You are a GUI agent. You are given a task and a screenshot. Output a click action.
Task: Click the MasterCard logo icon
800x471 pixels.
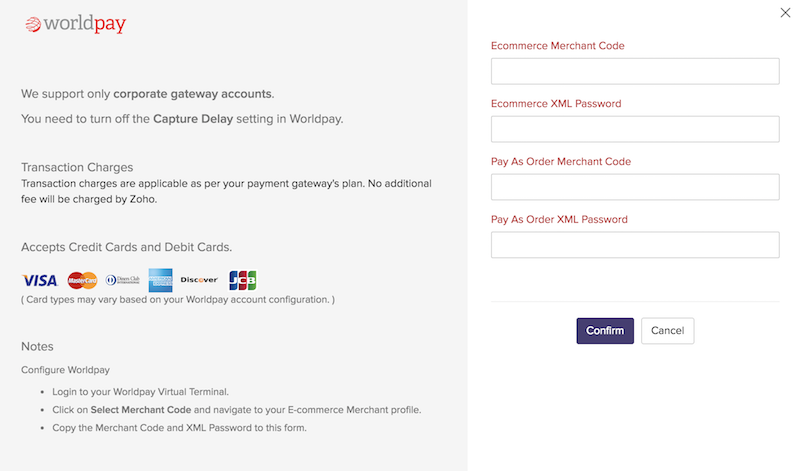tap(82, 280)
